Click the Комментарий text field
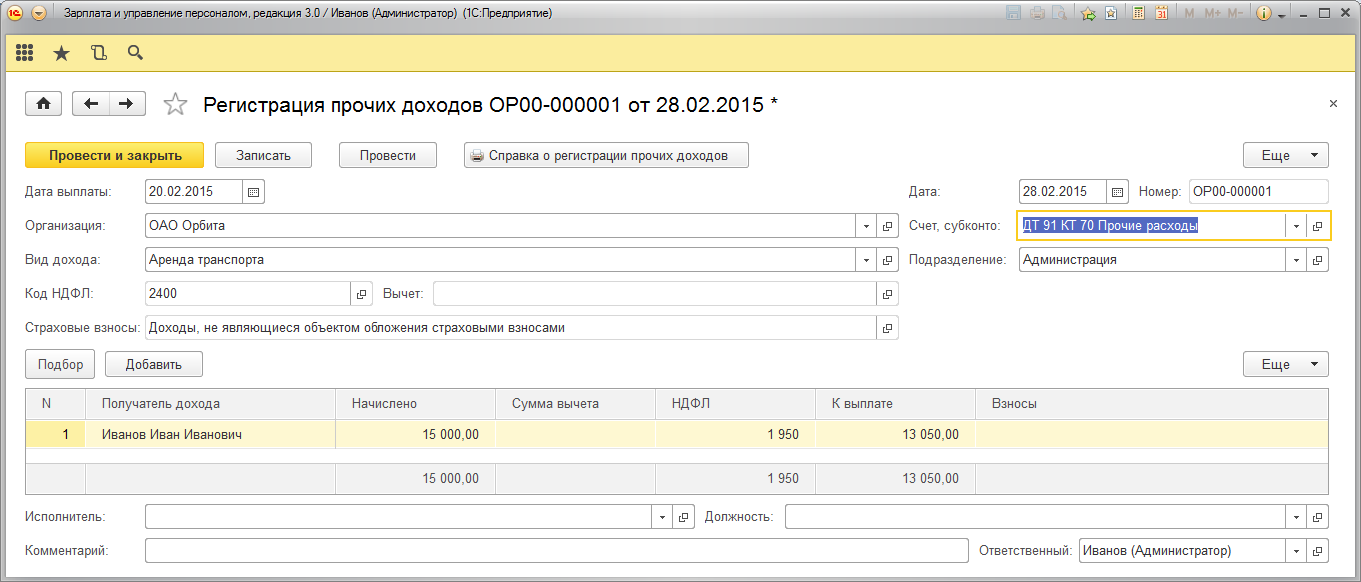1361x582 pixels. (x=556, y=551)
